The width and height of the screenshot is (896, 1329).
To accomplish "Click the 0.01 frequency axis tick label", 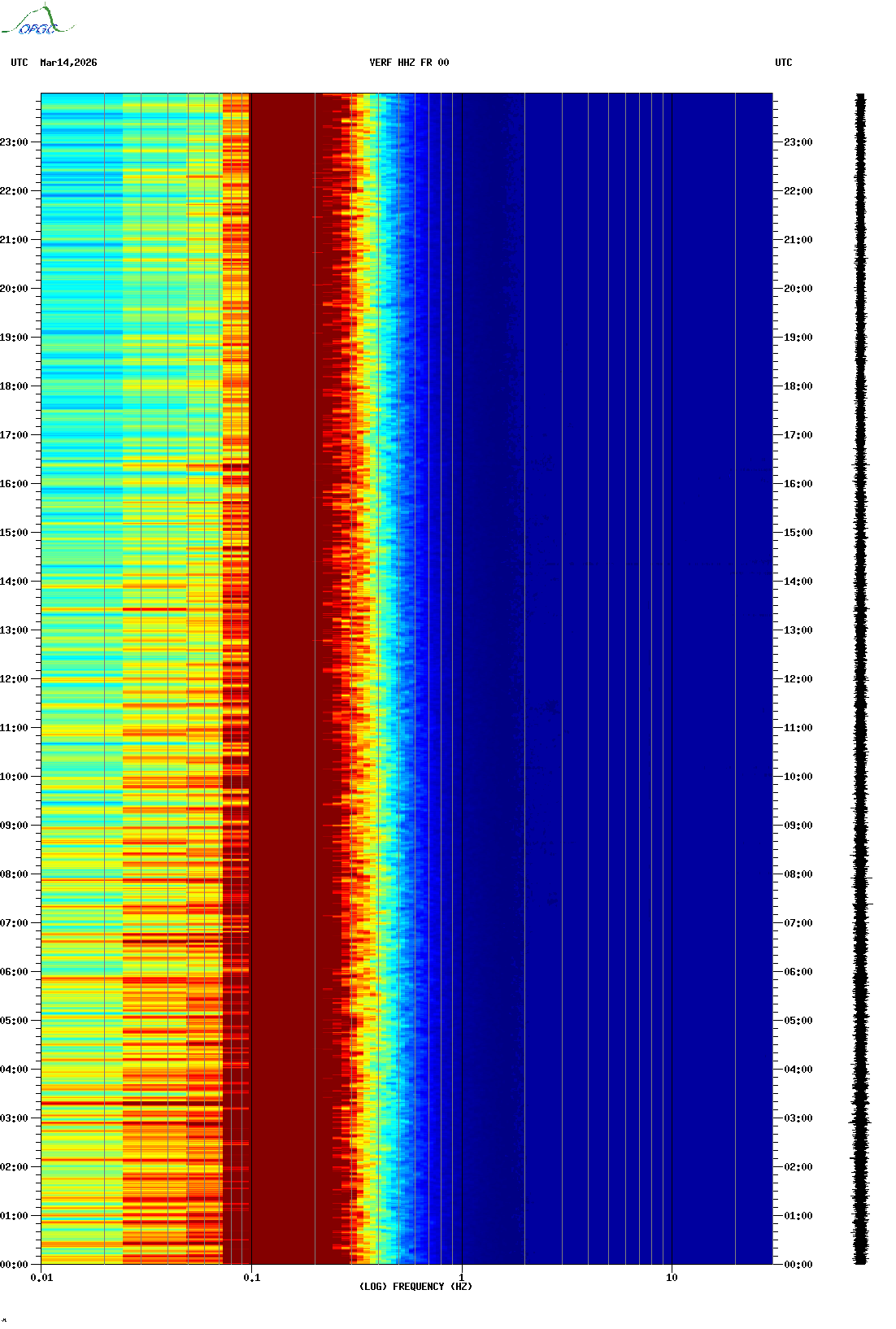I will pos(41,1278).
